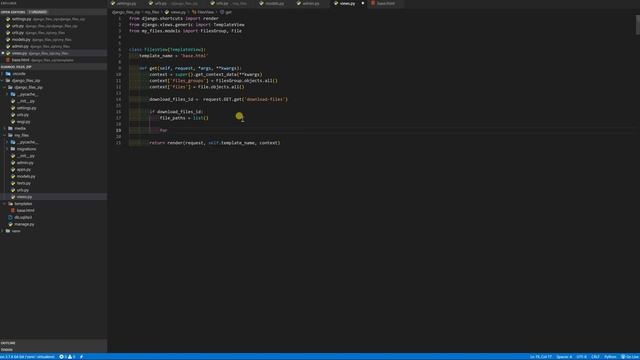Click the FilesView breadcrumb item
The width and height of the screenshot is (640, 360).
coord(203,12)
